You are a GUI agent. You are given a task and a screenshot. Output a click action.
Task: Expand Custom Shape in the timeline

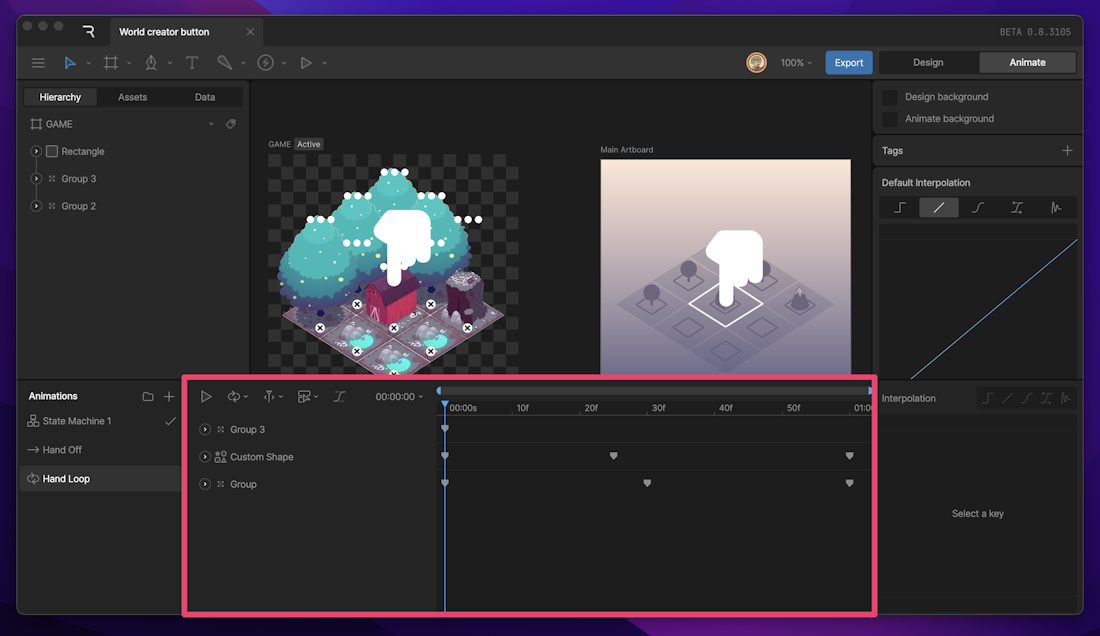[204, 457]
